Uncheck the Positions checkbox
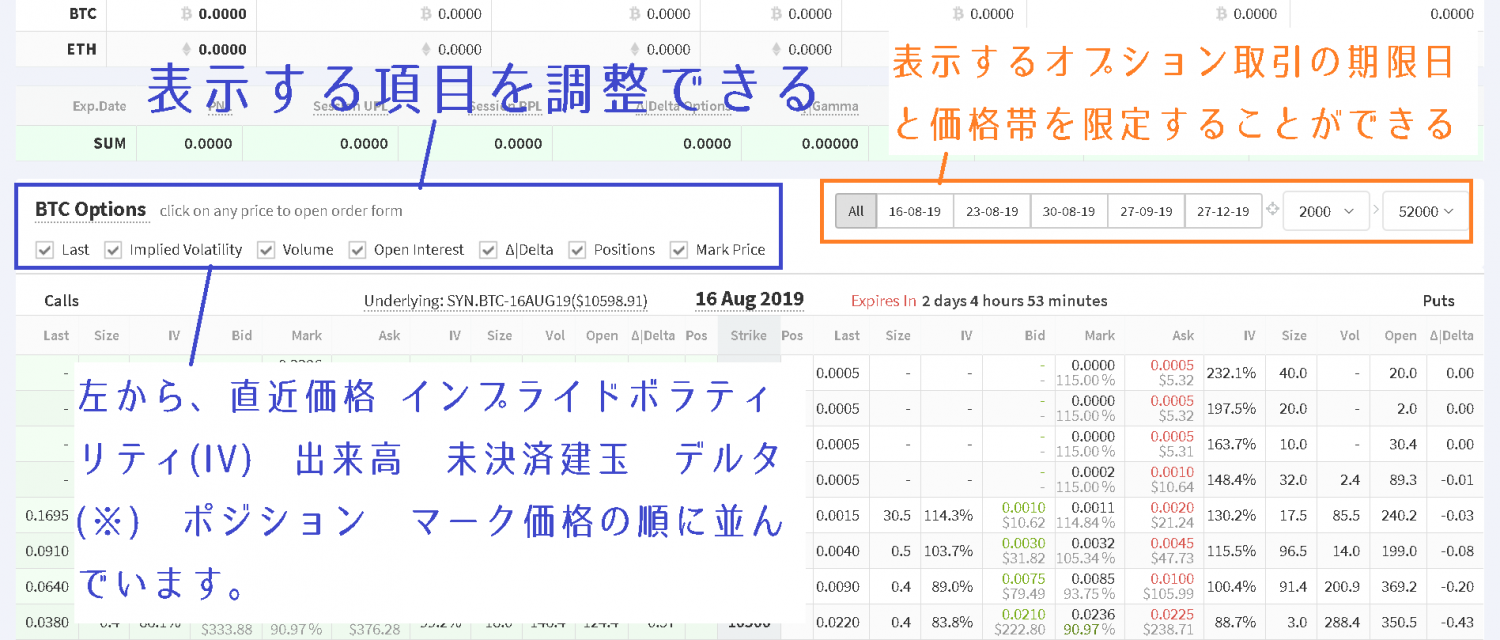1500x640 pixels. pyautogui.click(x=577, y=250)
